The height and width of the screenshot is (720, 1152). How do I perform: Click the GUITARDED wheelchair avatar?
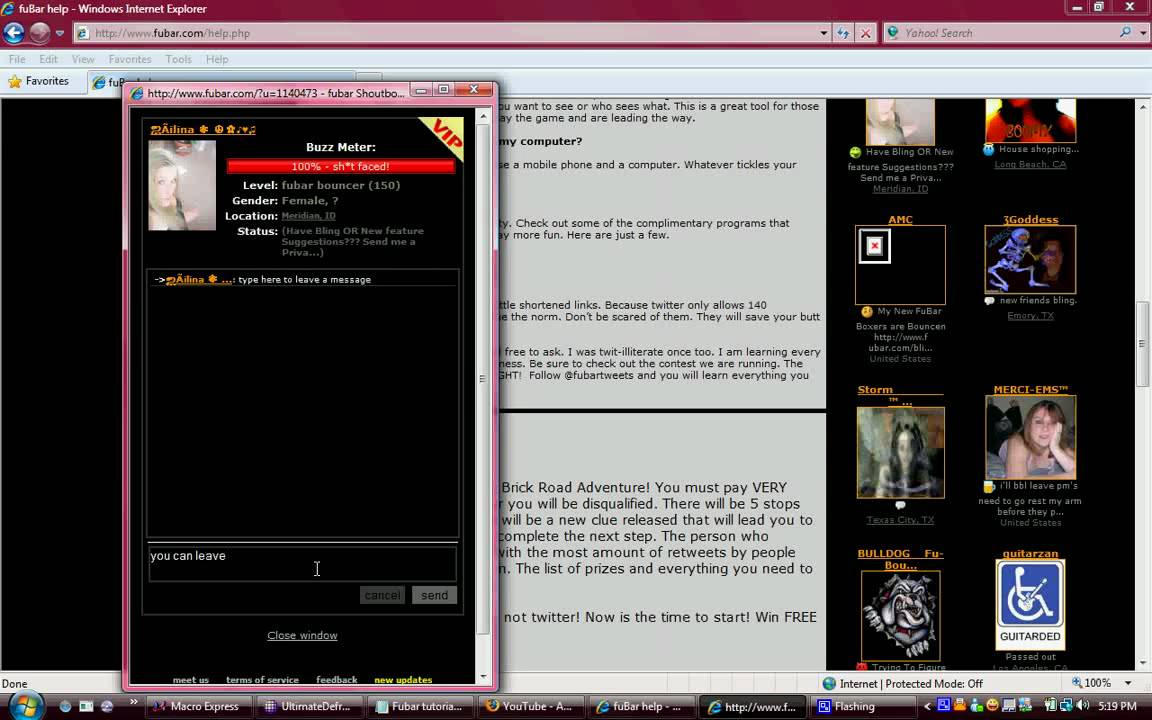(1030, 605)
